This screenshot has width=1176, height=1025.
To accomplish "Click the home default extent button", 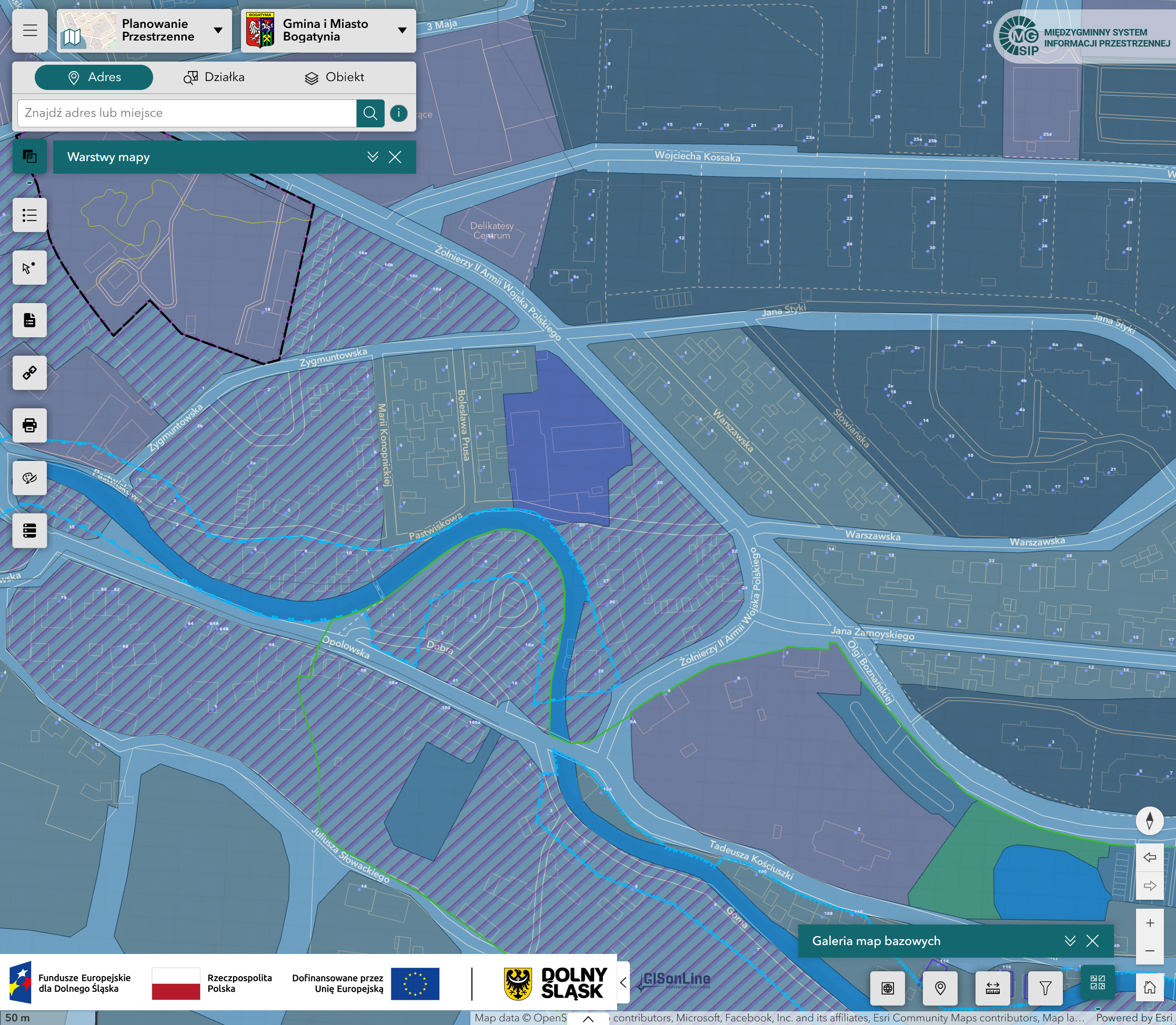I will click(1150, 988).
